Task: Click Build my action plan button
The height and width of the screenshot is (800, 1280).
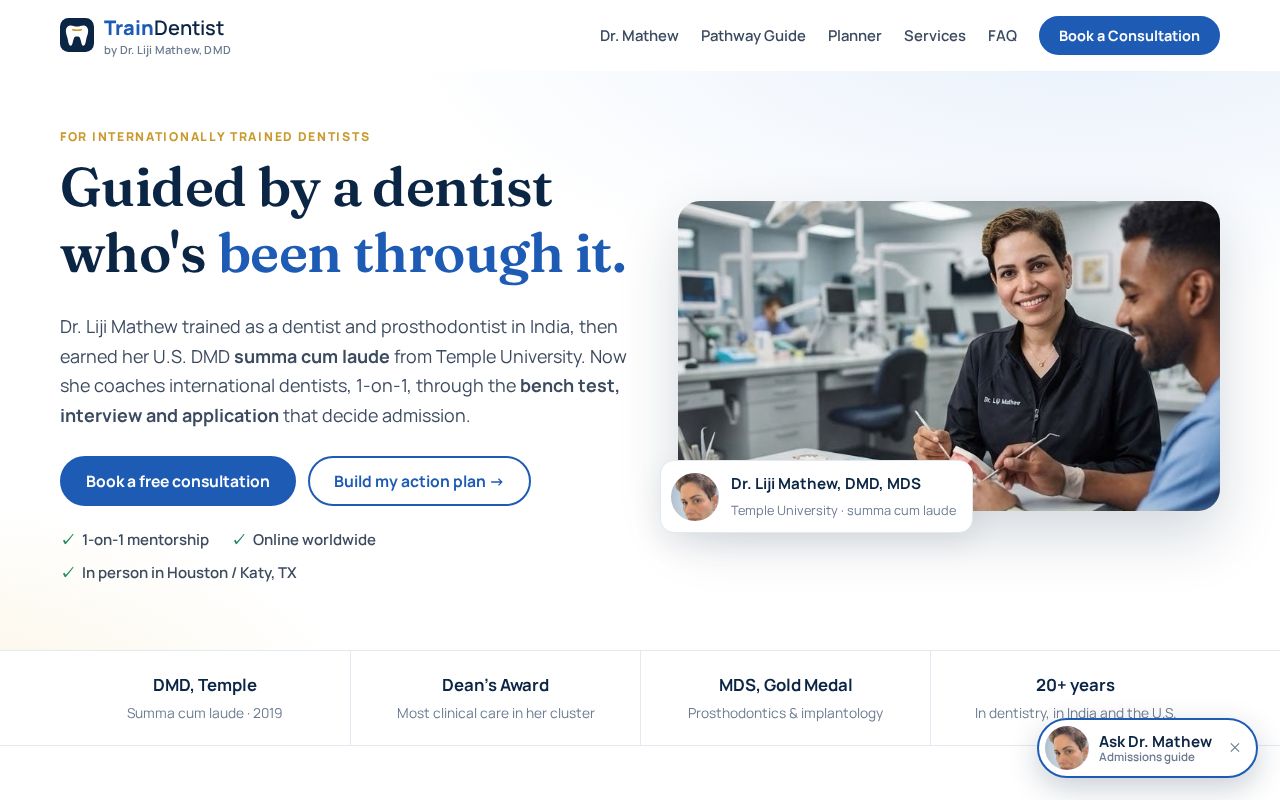Action: [x=419, y=481]
